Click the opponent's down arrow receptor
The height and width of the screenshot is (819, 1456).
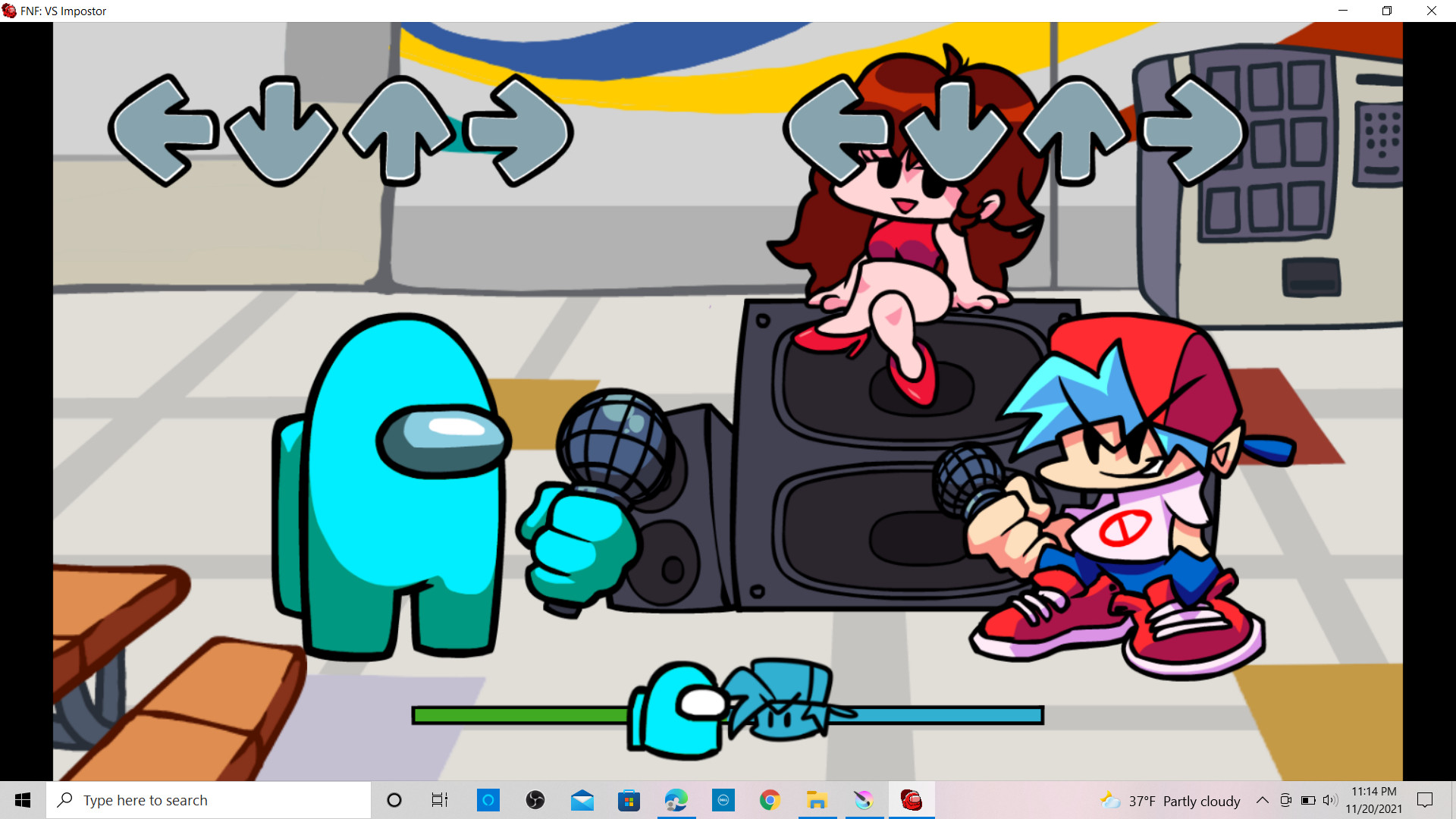click(281, 130)
